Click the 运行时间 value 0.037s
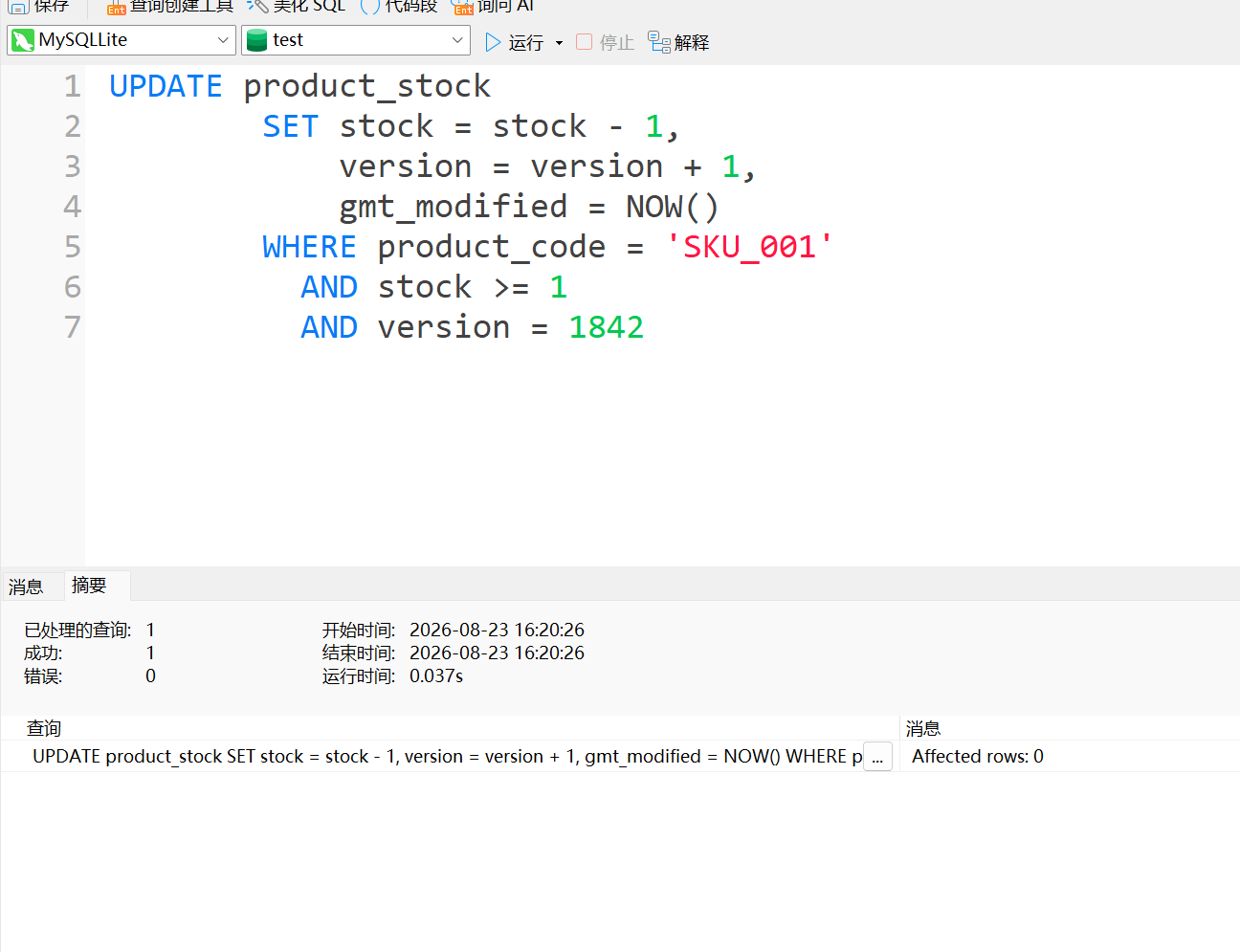The width and height of the screenshot is (1240, 952). click(x=436, y=675)
